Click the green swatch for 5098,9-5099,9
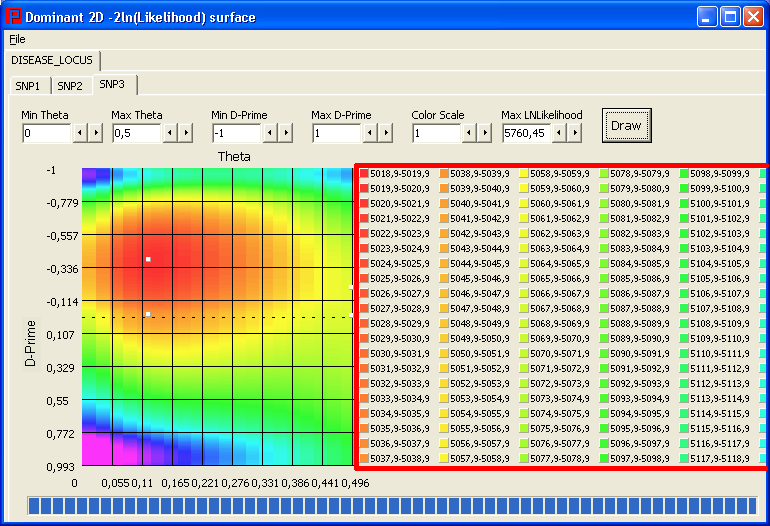Viewport: 770px width, 526px height. (x=684, y=173)
